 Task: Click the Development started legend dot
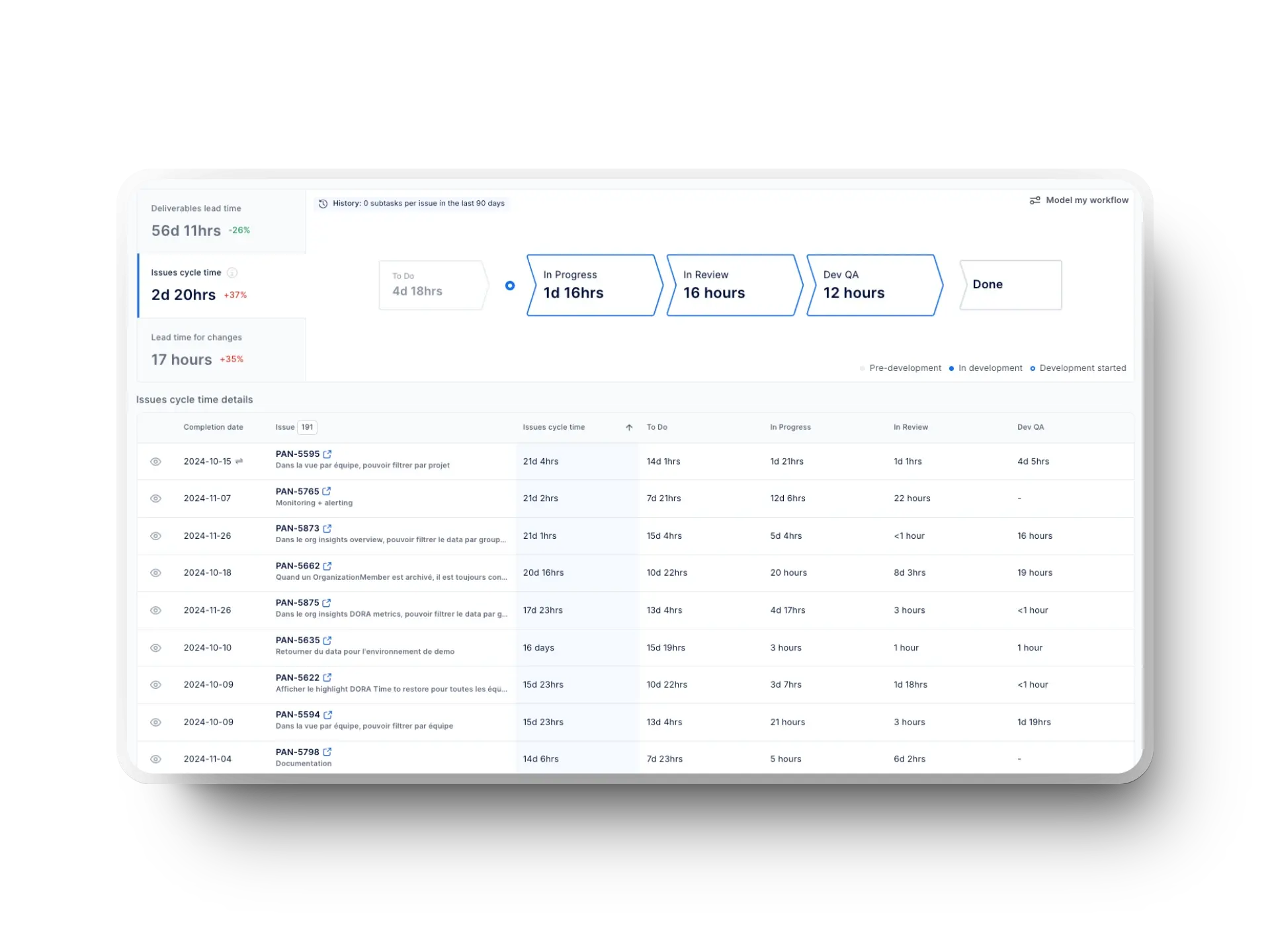click(1033, 368)
